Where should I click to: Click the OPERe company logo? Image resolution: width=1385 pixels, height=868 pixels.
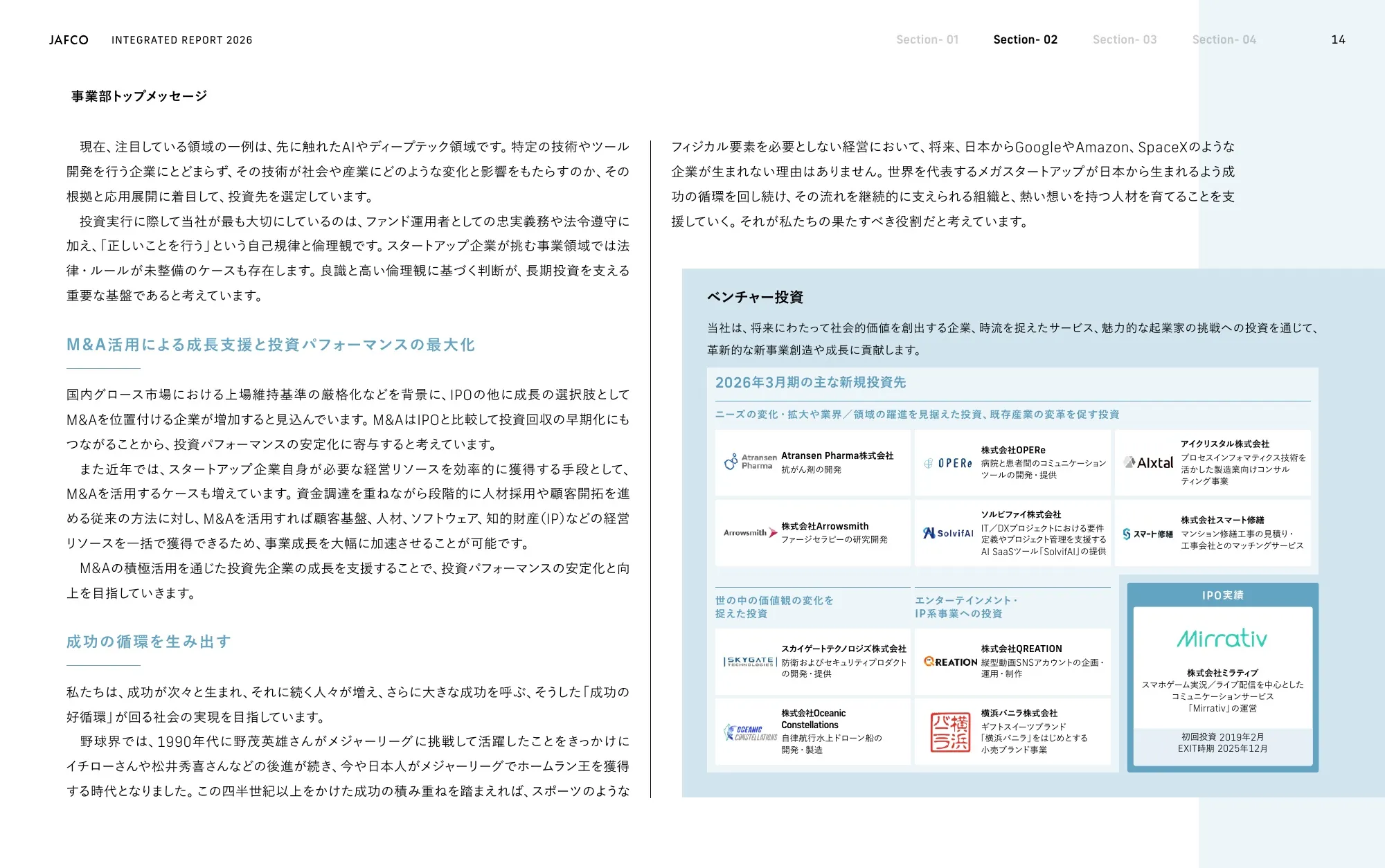(x=948, y=463)
